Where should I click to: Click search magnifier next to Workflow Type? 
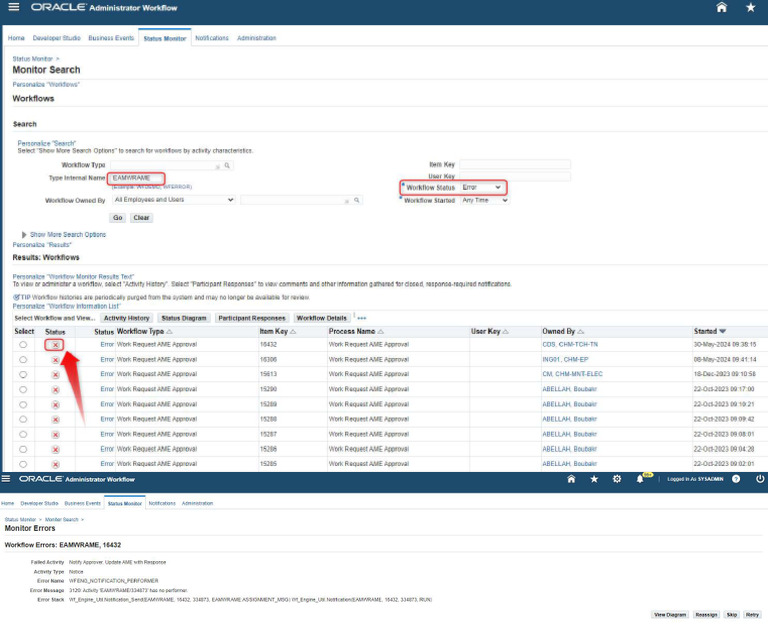click(x=228, y=165)
